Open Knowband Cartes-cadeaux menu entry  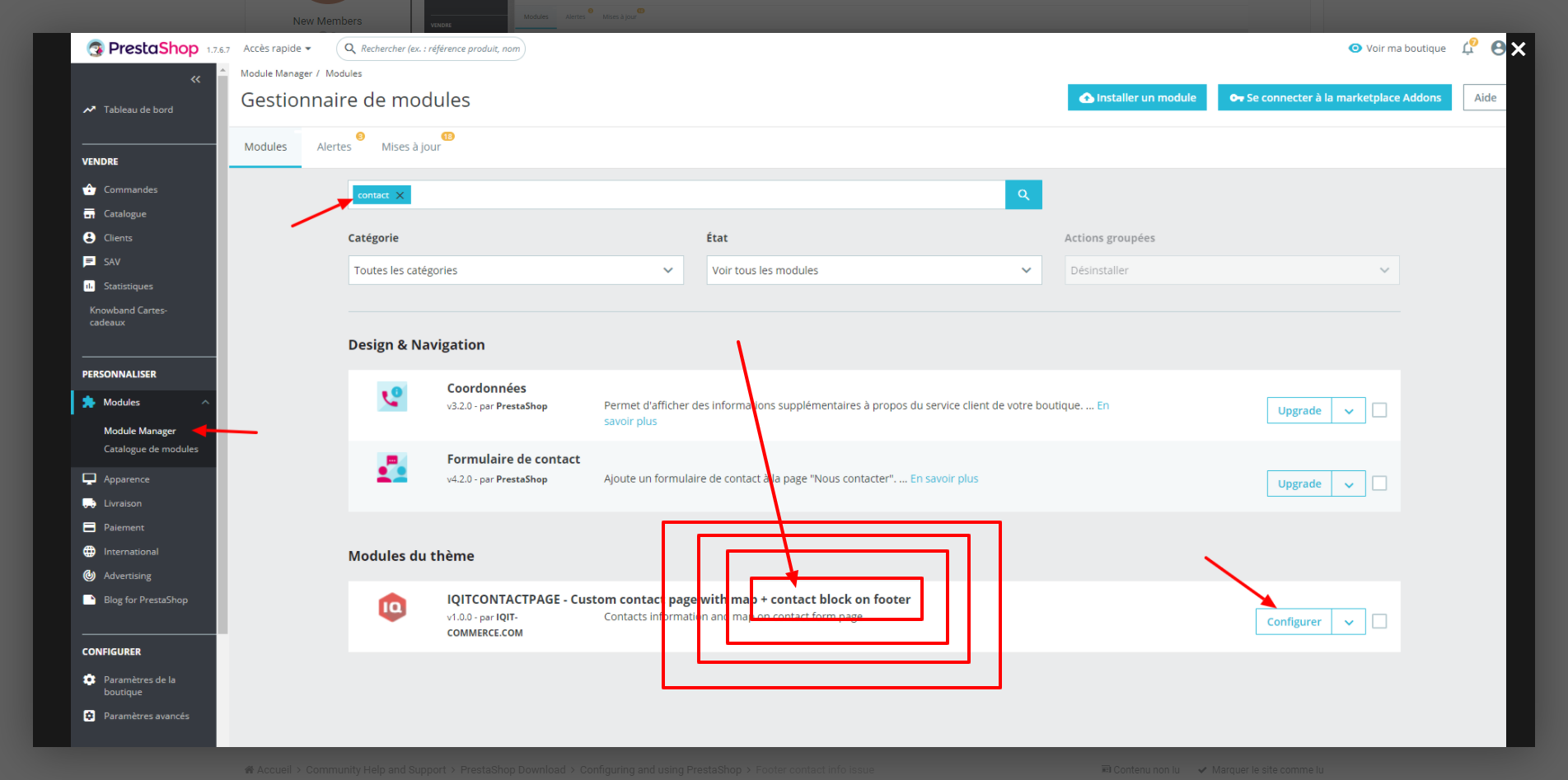[128, 316]
